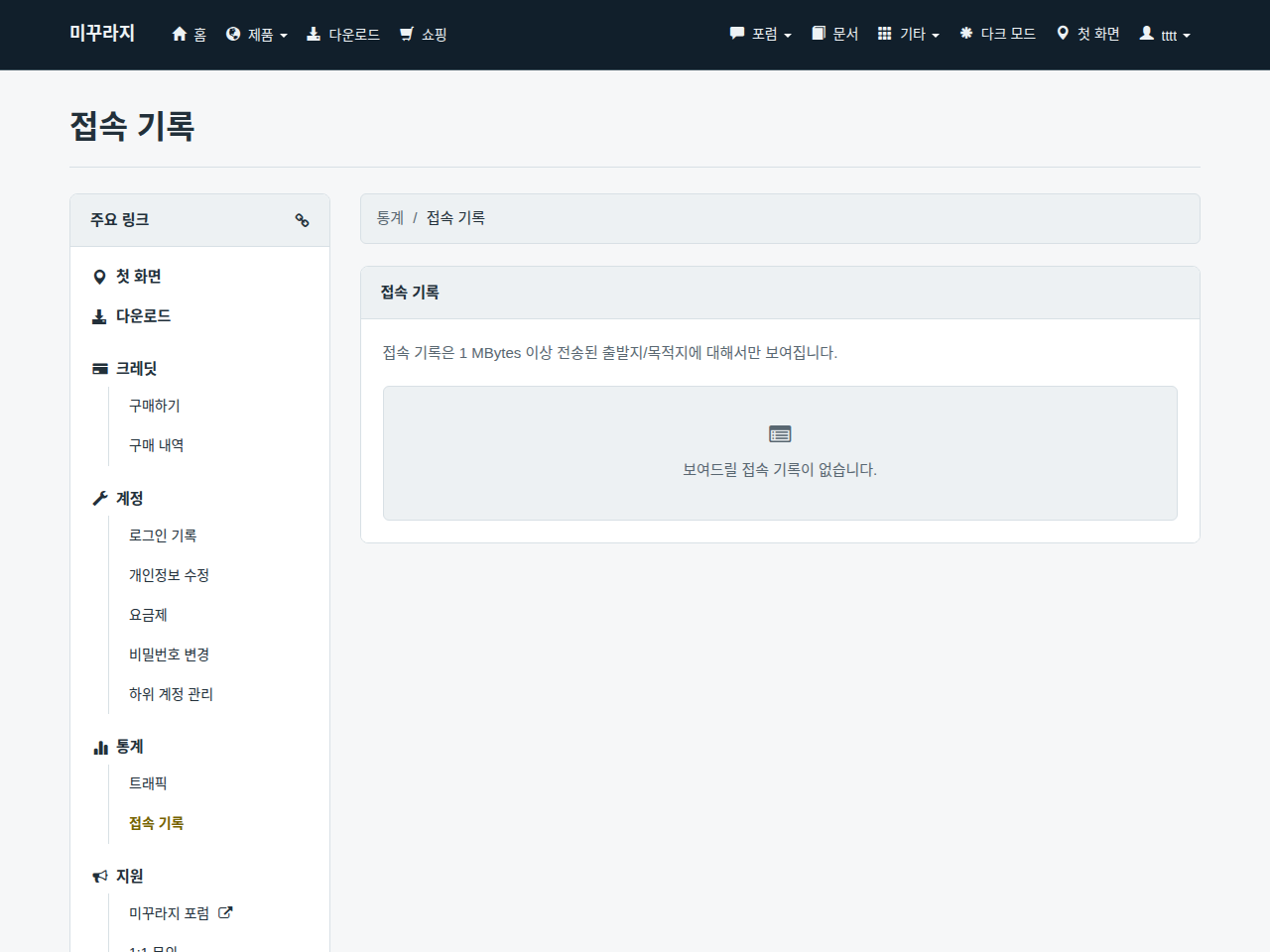Select 로그인 기록 in the sidebar
The height and width of the screenshot is (952, 1270).
(163, 535)
